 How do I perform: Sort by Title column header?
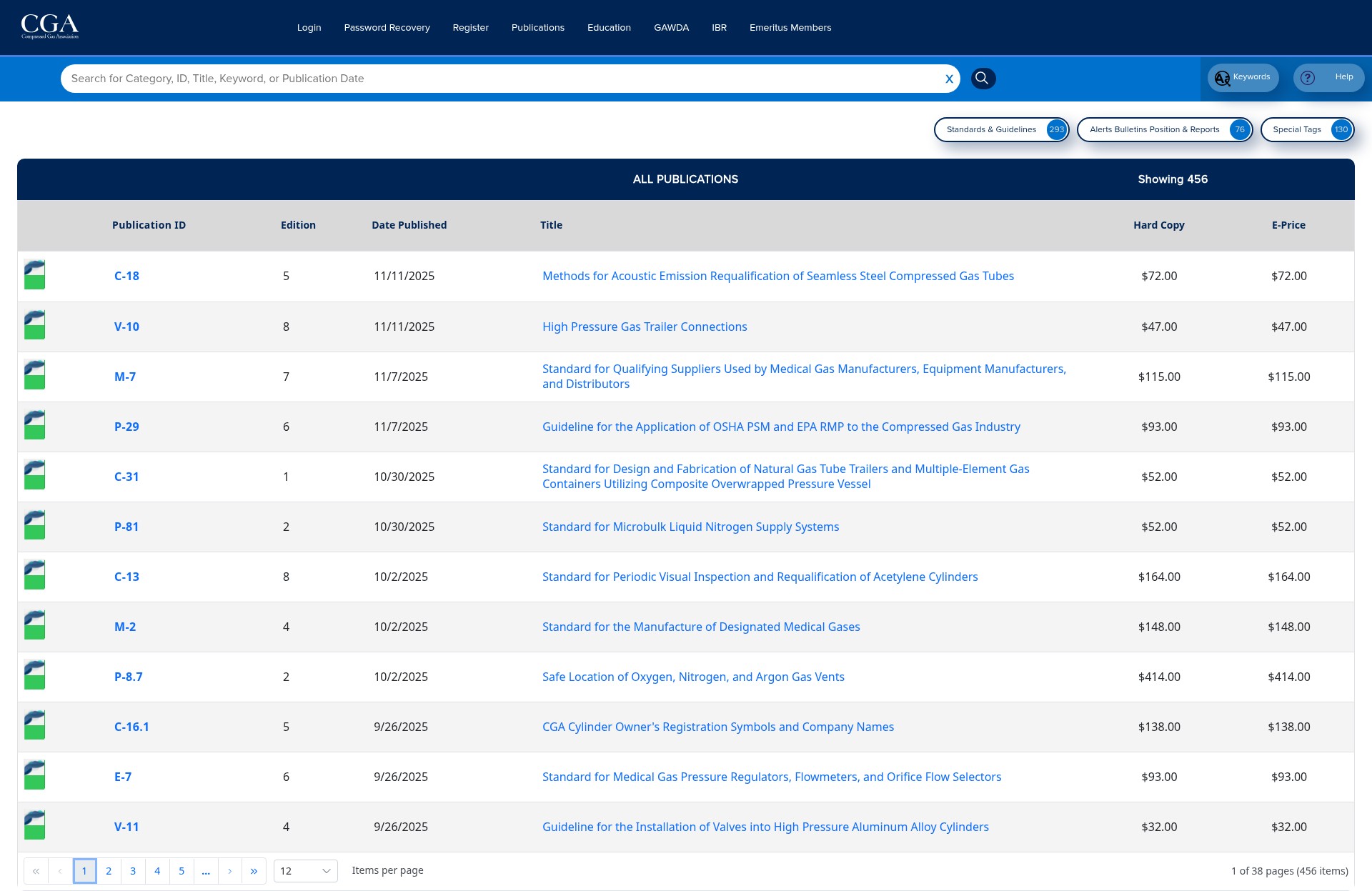551,225
